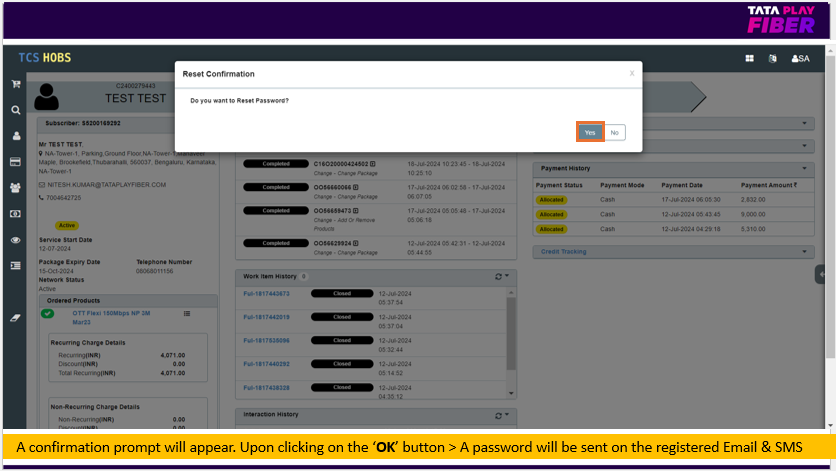Open the indented list icon in sidebar

point(15,266)
